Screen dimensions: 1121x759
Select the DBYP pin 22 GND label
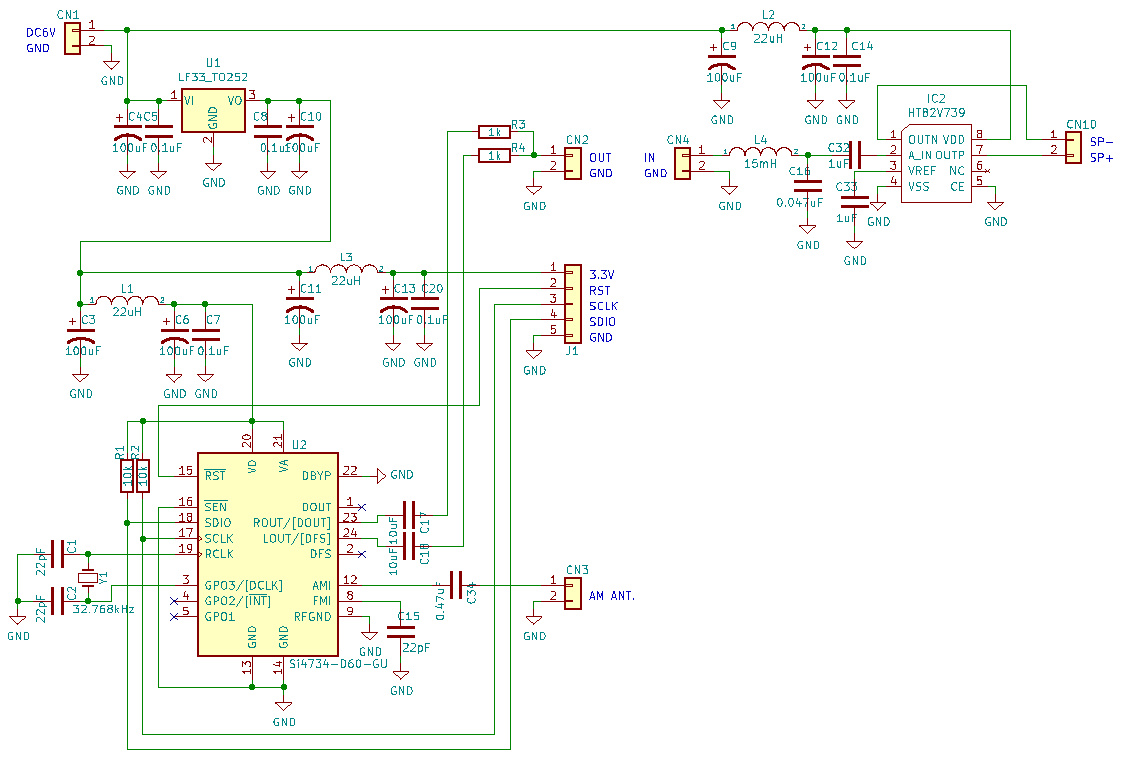pos(401,475)
